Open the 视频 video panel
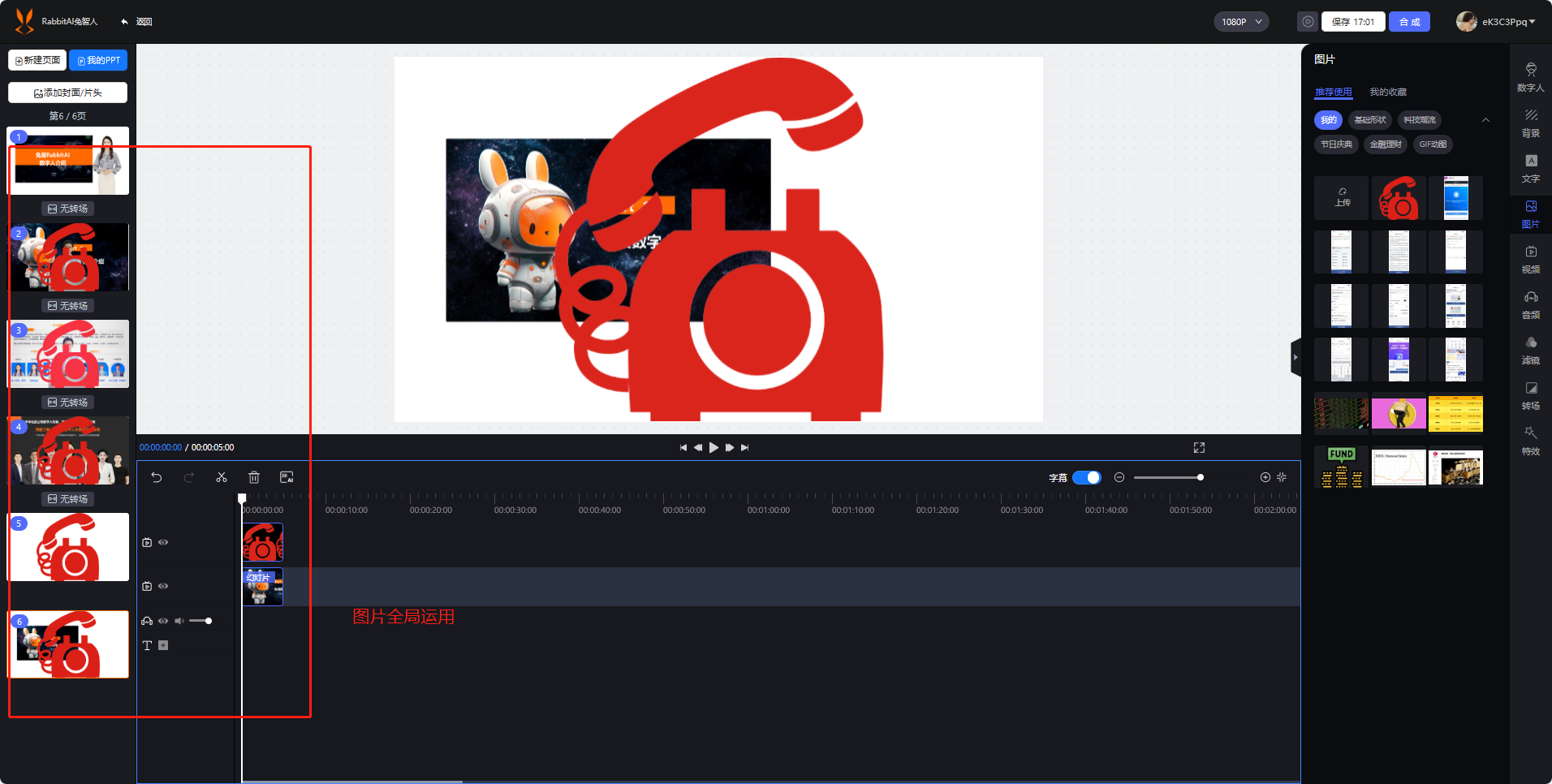Image resolution: width=1552 pixels, height=784 pixels. coord(1531,260)
